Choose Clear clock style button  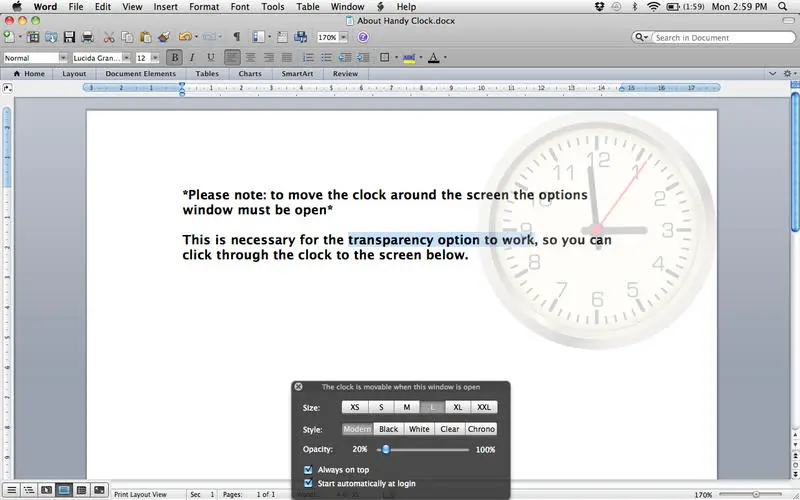449,429
